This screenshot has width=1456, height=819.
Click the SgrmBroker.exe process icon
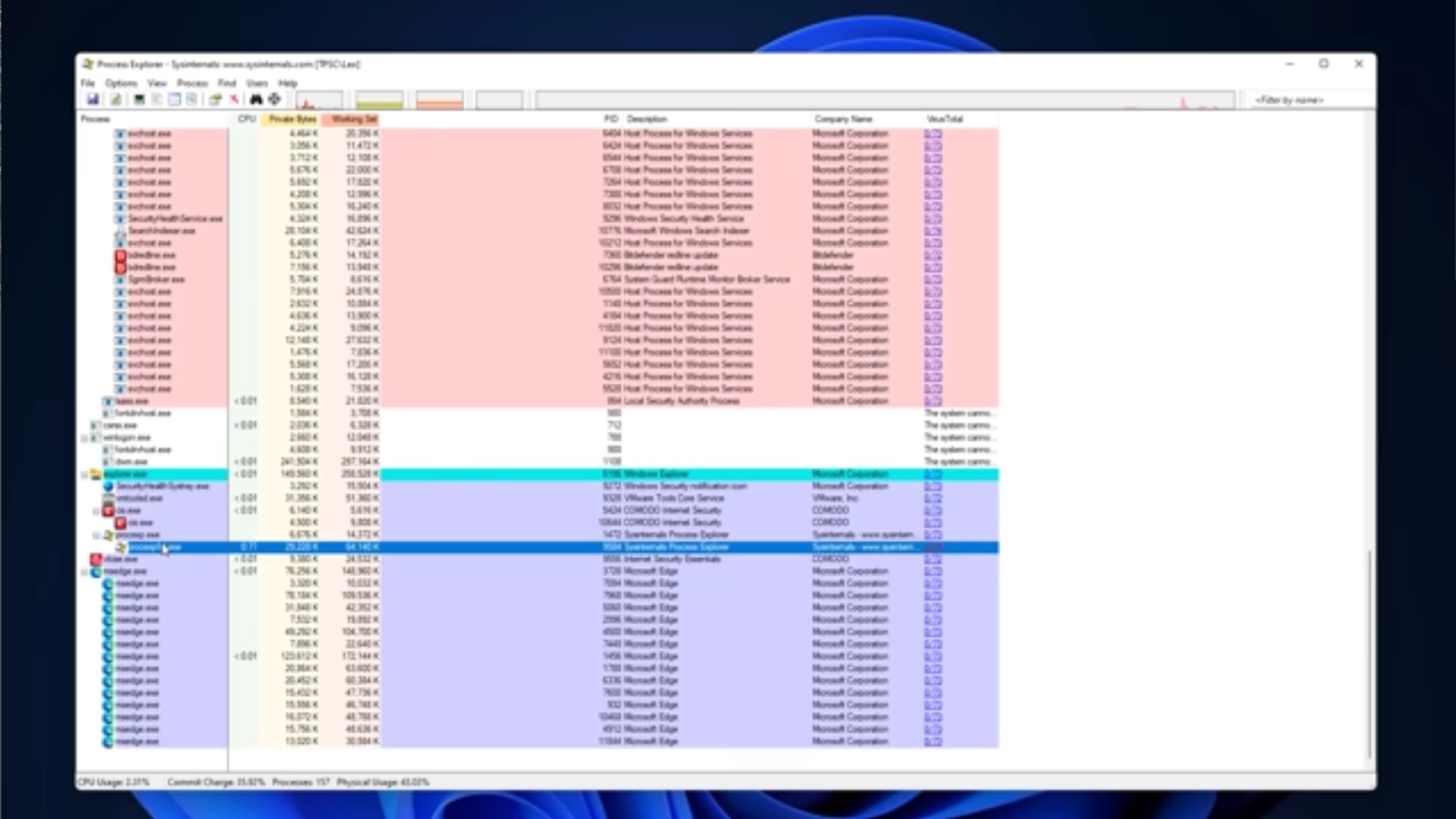pos(121,279)
